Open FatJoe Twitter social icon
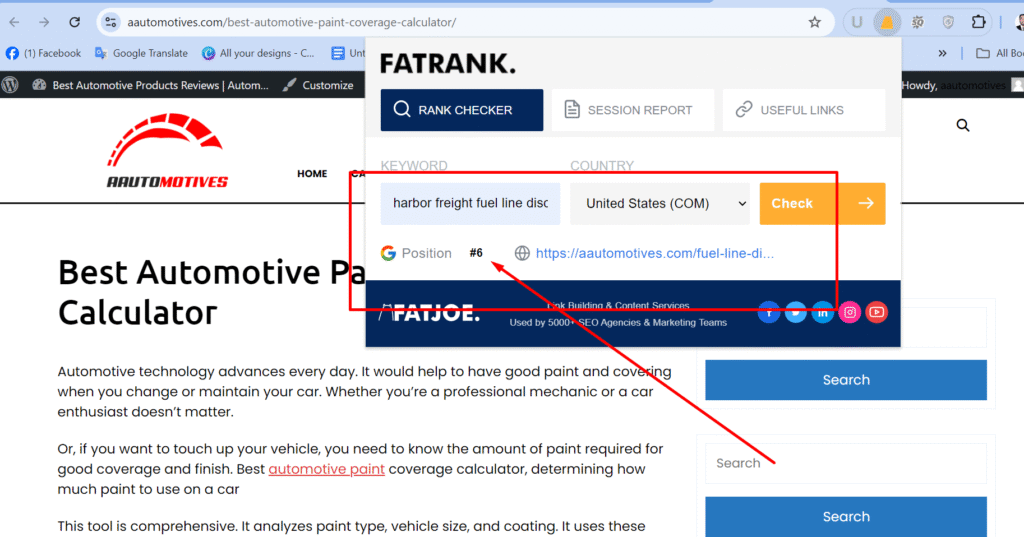Screen dimensions: 1024x537 (x=795, y=312)
